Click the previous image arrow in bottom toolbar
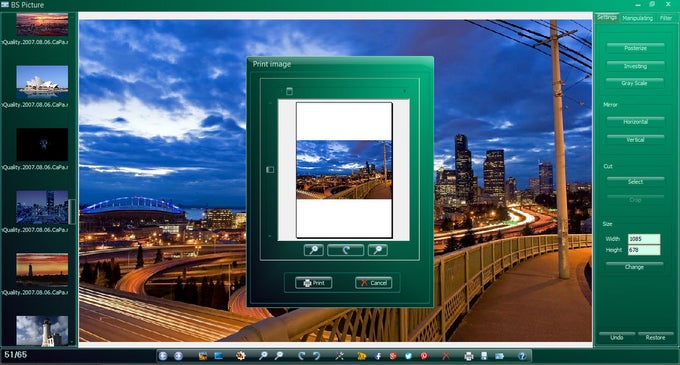The image size is (680, 365). (163, 356)
